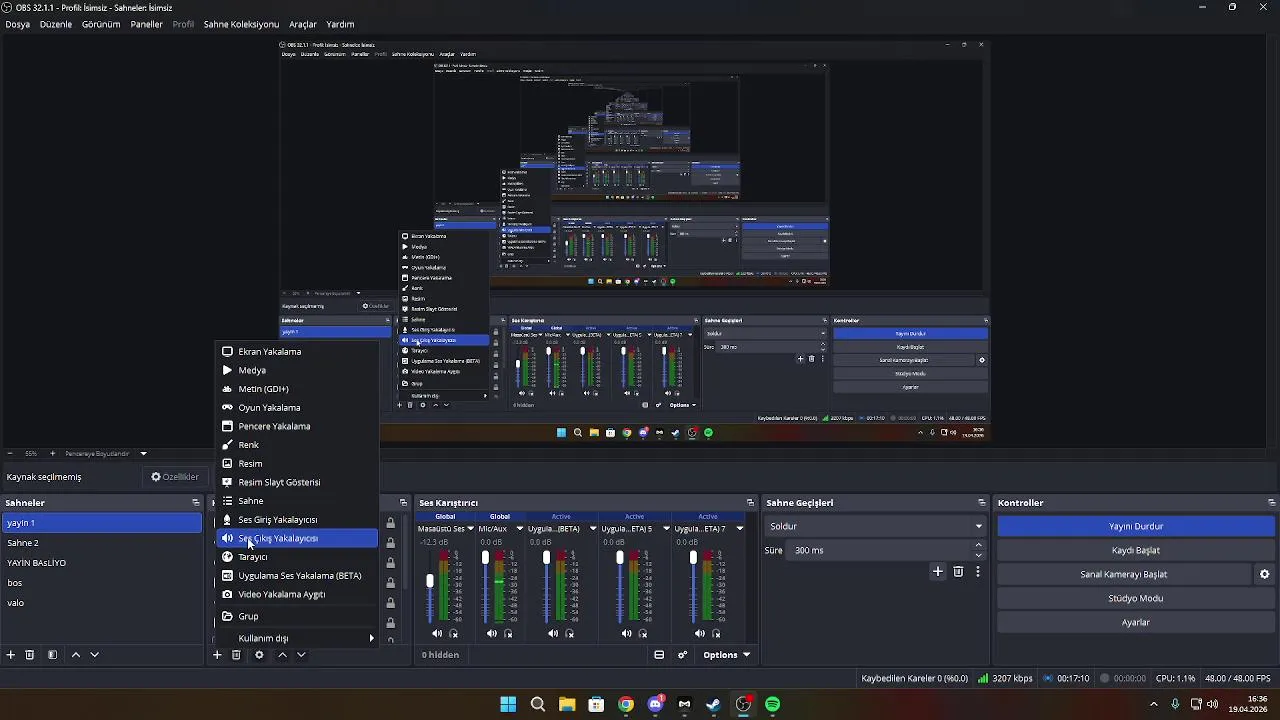The width and height of the screenshot is (1280, 720).
Task: Mute the Uygula...(BETA) mixer channel
Action: coord(553,633)
